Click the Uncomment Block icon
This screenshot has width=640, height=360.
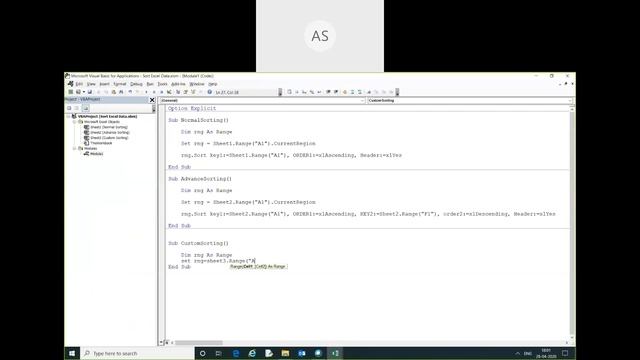(360, 92)
